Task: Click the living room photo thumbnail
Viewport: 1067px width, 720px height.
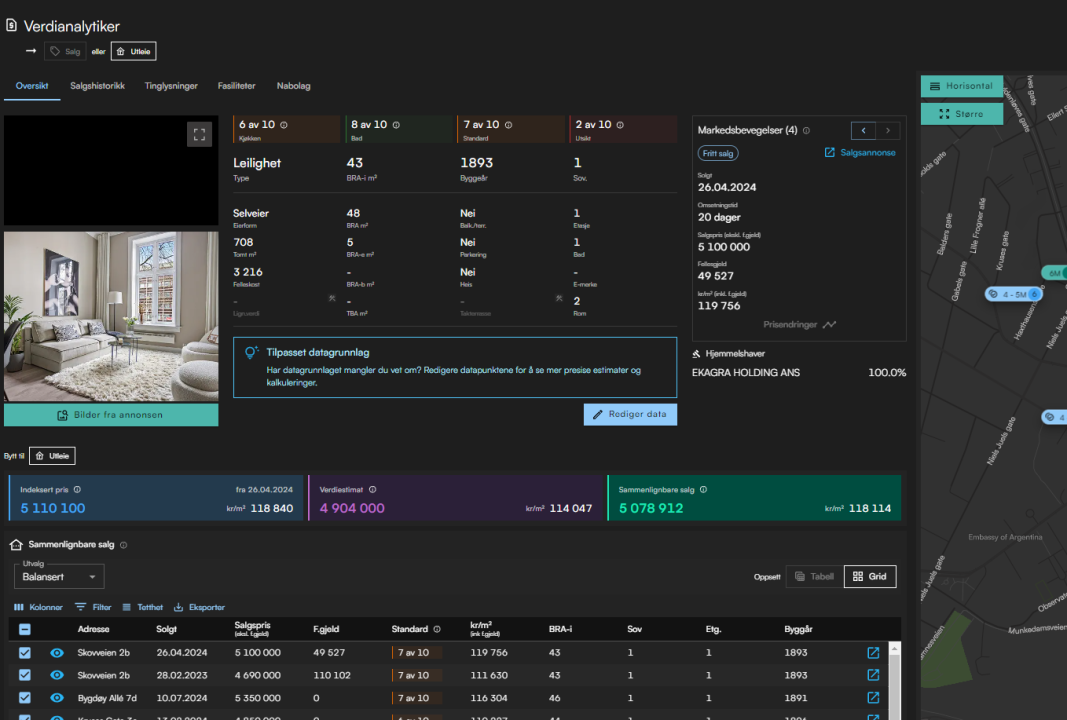Action: coord(111,316)
